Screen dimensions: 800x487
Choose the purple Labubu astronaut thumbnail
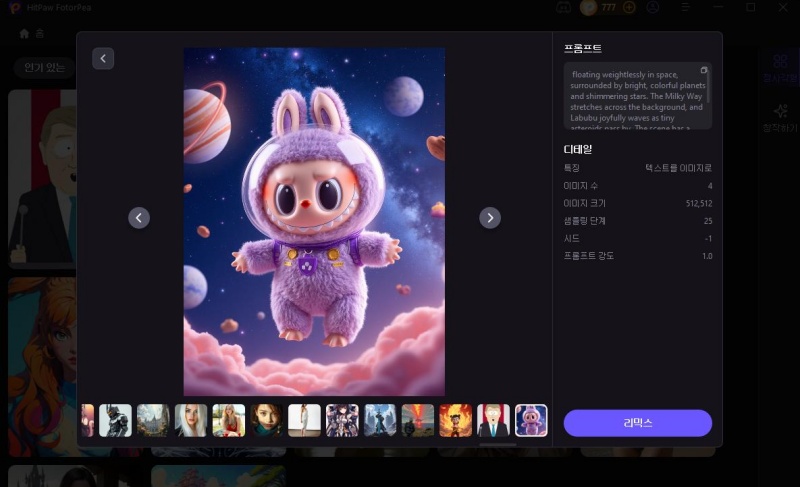[x=531, y=420]
